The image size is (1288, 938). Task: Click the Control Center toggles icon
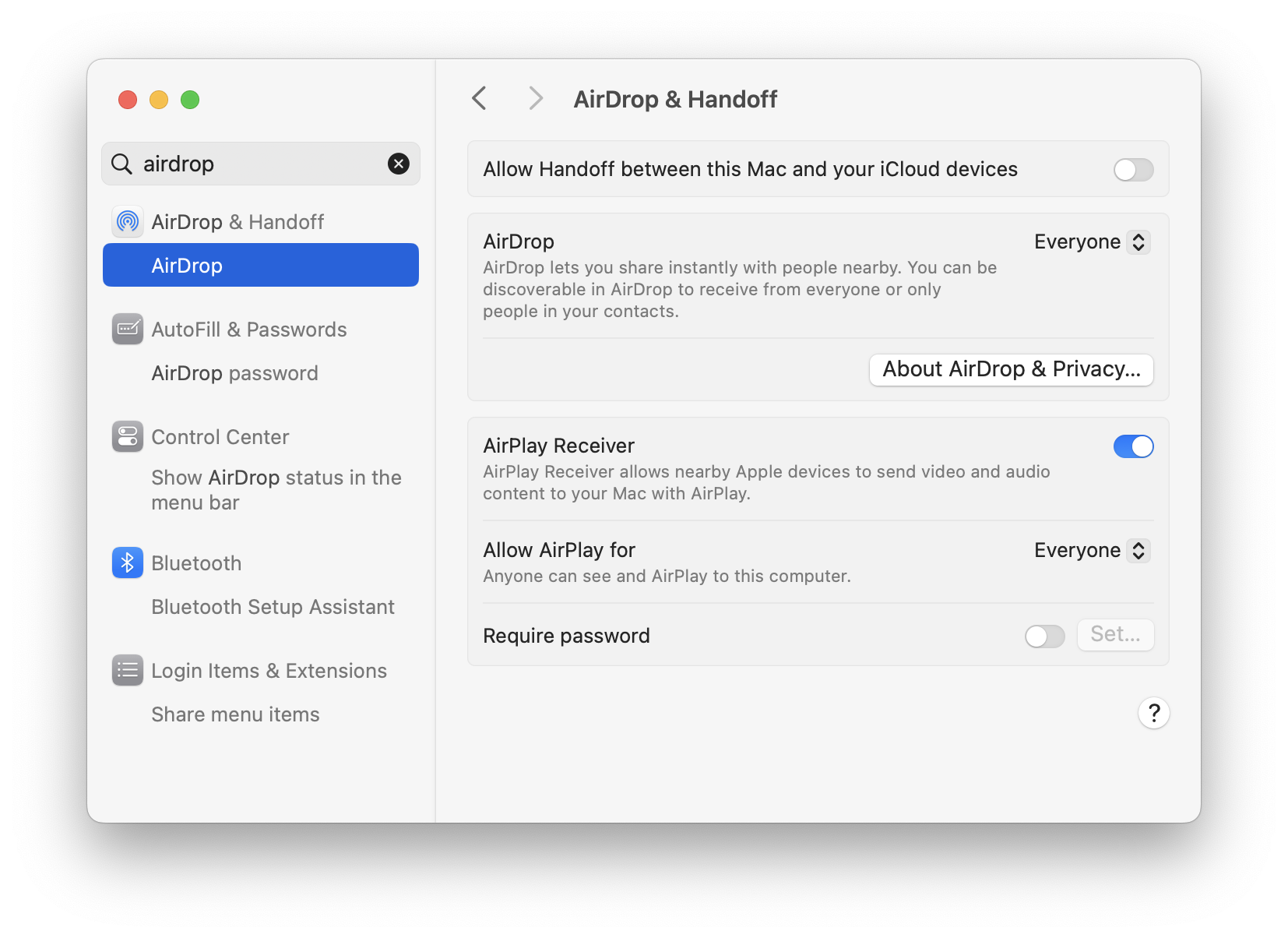tap(128, 437)
